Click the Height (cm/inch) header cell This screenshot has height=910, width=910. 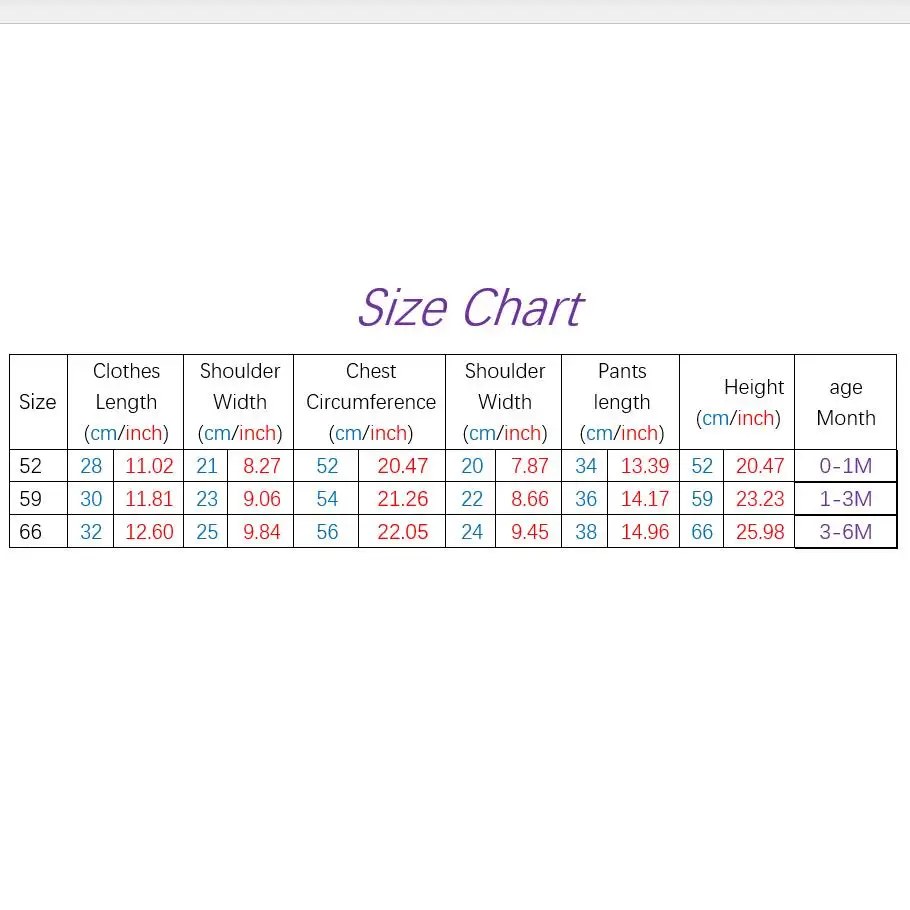pos(737,402)
